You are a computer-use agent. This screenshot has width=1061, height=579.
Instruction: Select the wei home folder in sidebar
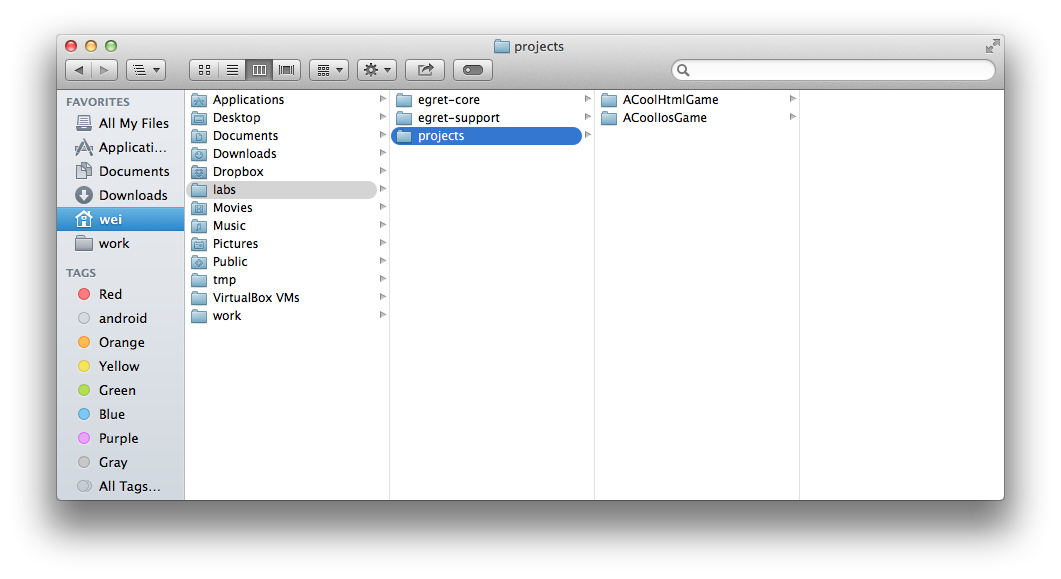click(x=120, y=219)
